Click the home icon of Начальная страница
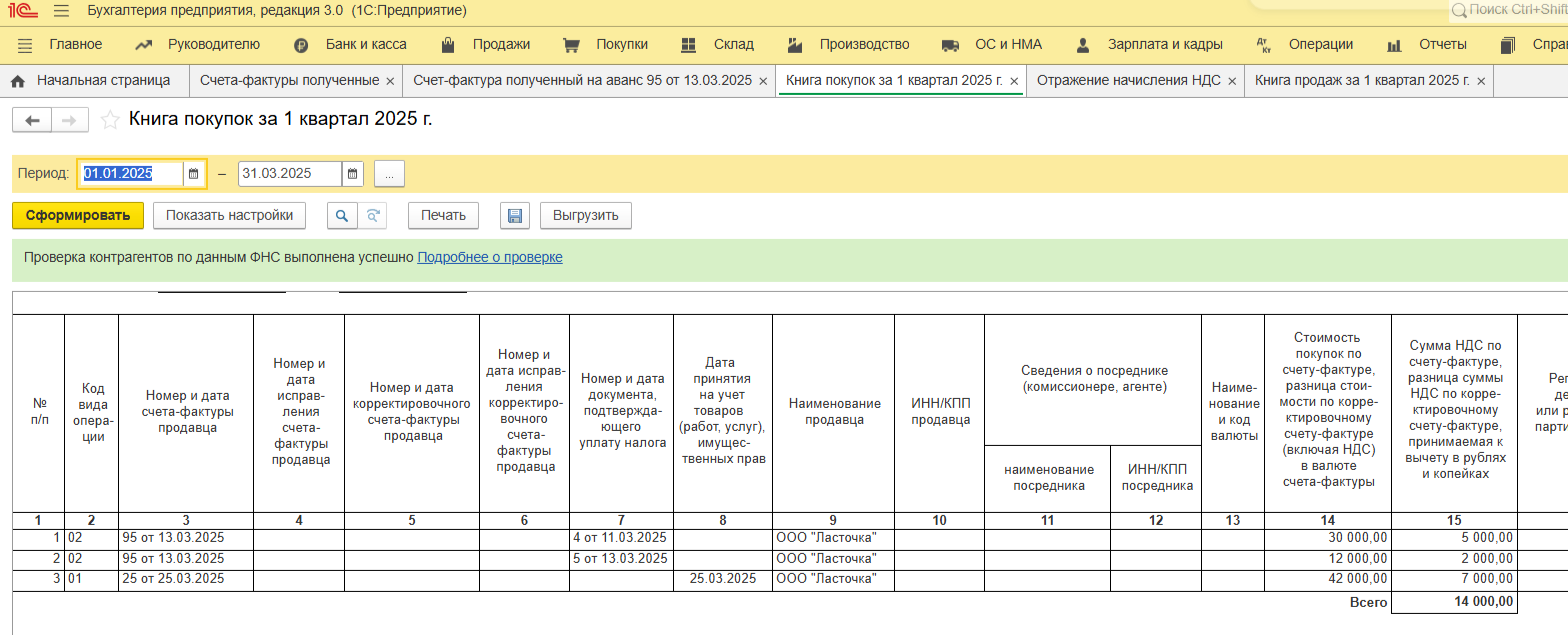Screen dimensions: 1568x635 [x=18, y=80]
